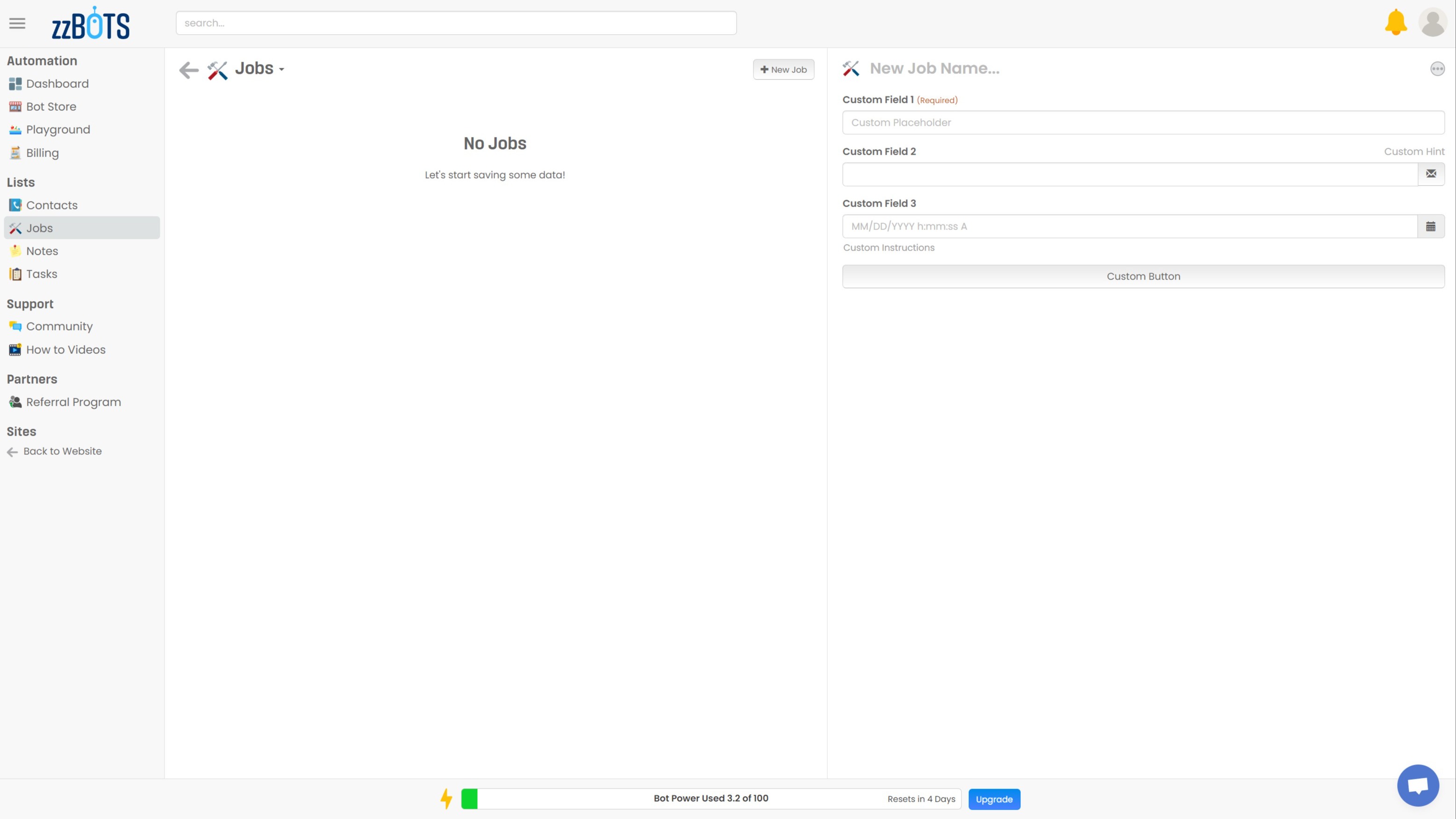
Task: Follow the Back to Website link
Action: point(62,451)
